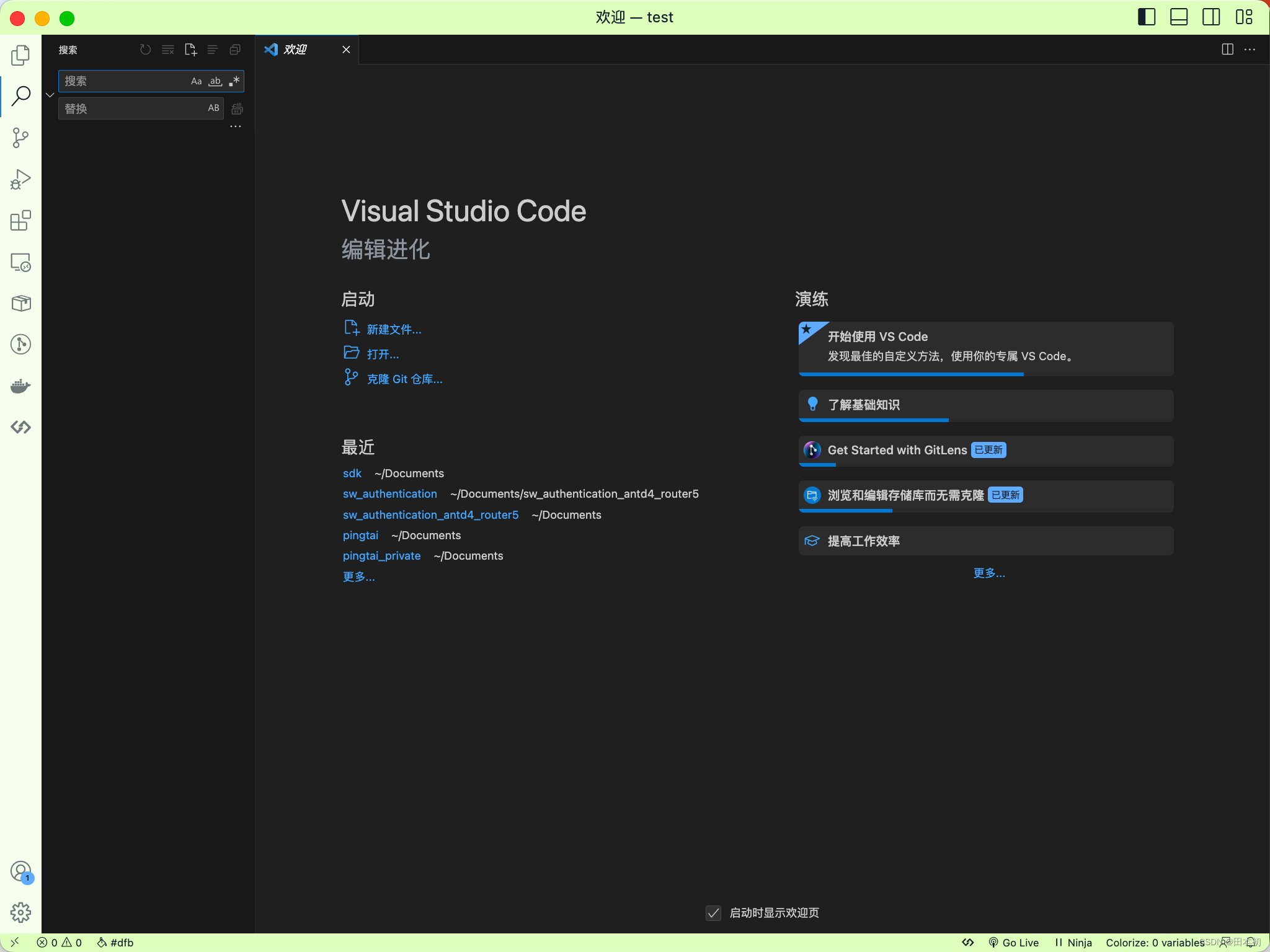Open the editor more actions ellipsis
1270x952 pixels.
click(1250, 50)
